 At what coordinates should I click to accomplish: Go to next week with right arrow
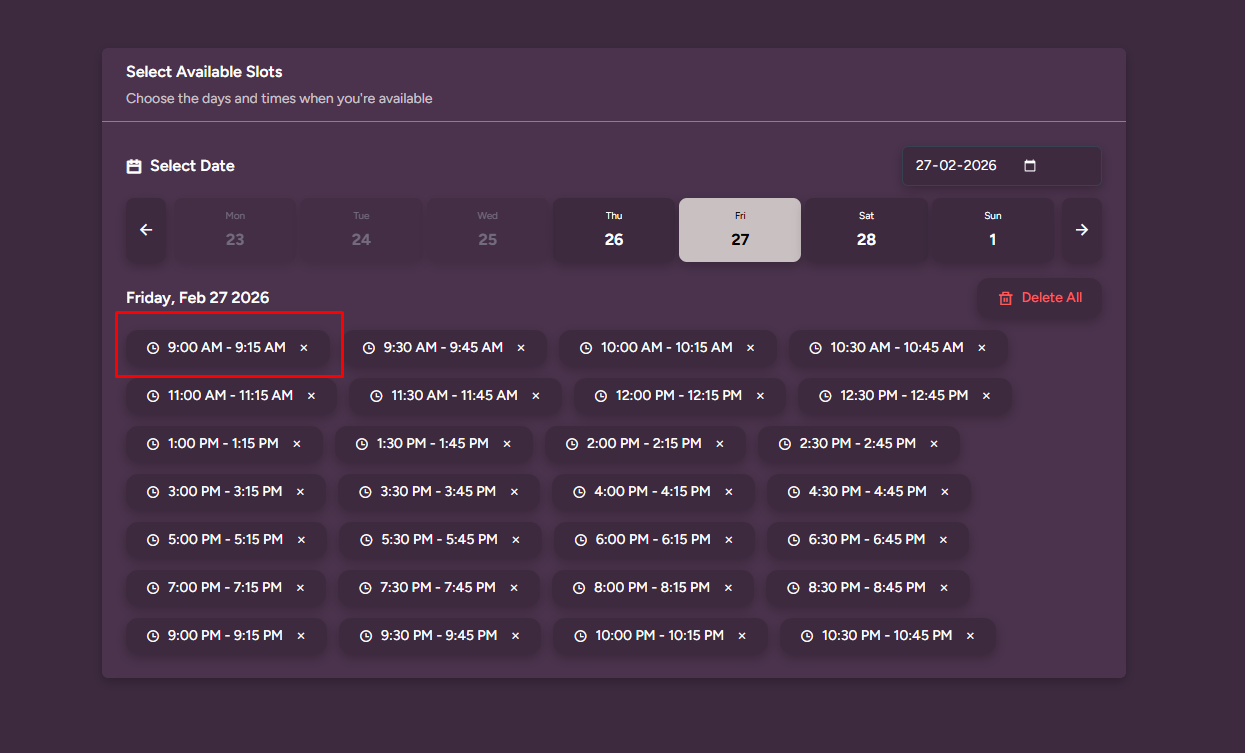tap(1081, 230)
